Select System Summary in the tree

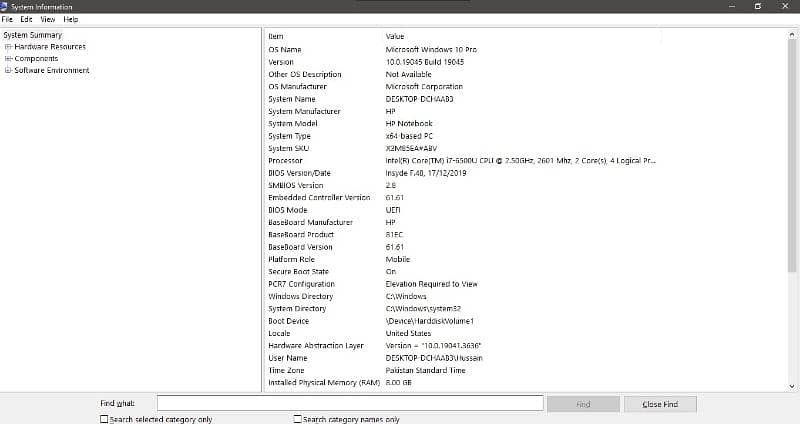[x=32, y=35]
